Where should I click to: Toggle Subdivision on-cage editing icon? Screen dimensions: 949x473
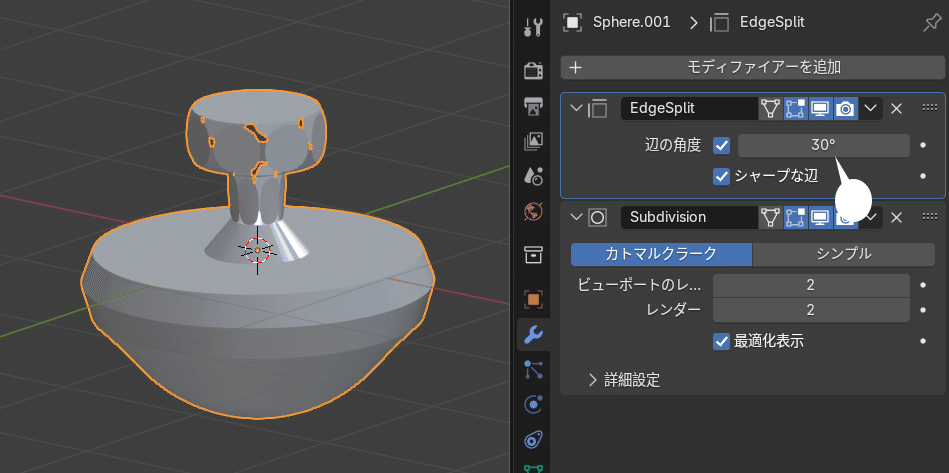click(x=770, y=217)
